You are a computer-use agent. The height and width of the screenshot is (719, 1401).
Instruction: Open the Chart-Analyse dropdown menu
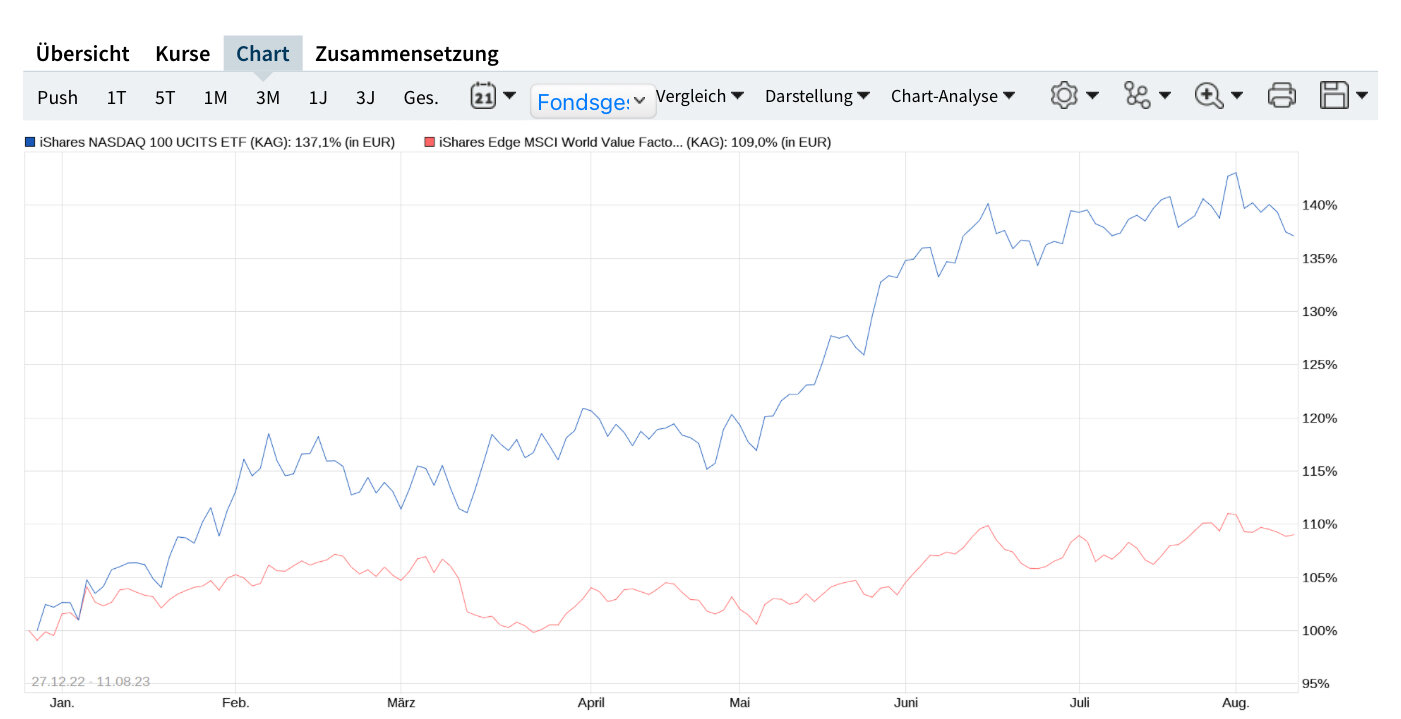[x=952, y=96]
